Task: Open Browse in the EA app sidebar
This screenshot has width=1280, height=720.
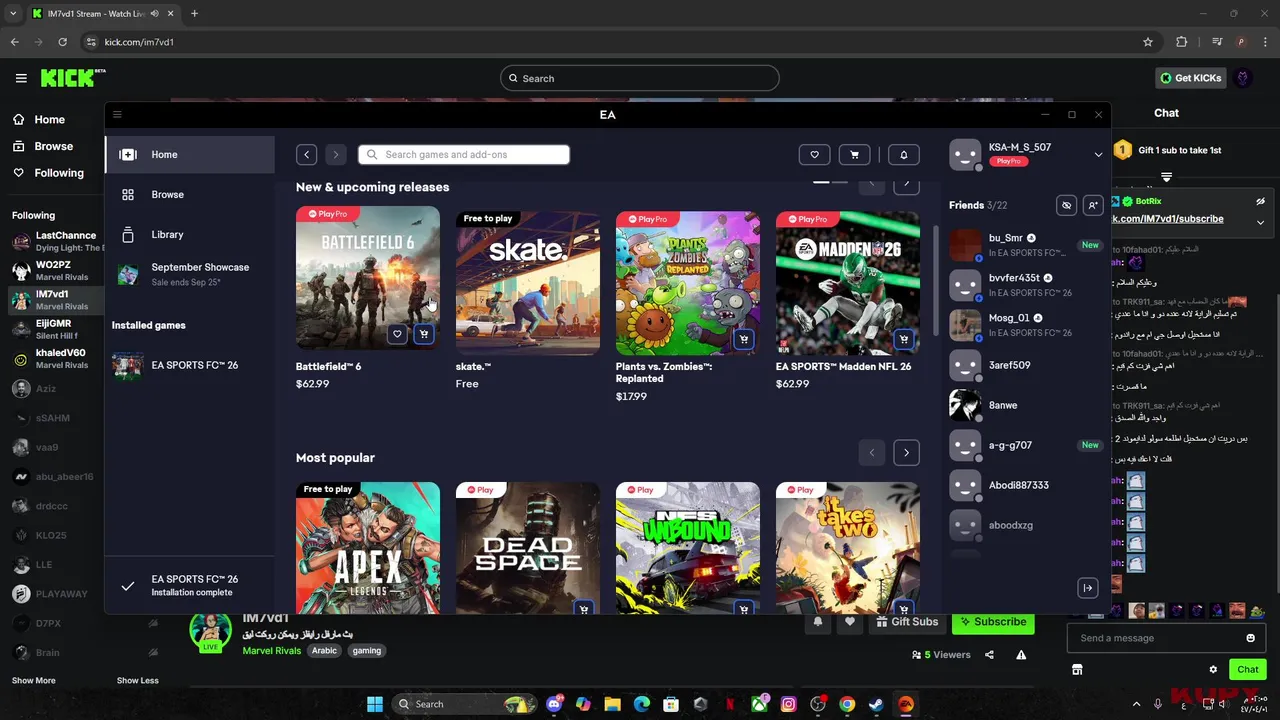Action: (x=190, y=195)
